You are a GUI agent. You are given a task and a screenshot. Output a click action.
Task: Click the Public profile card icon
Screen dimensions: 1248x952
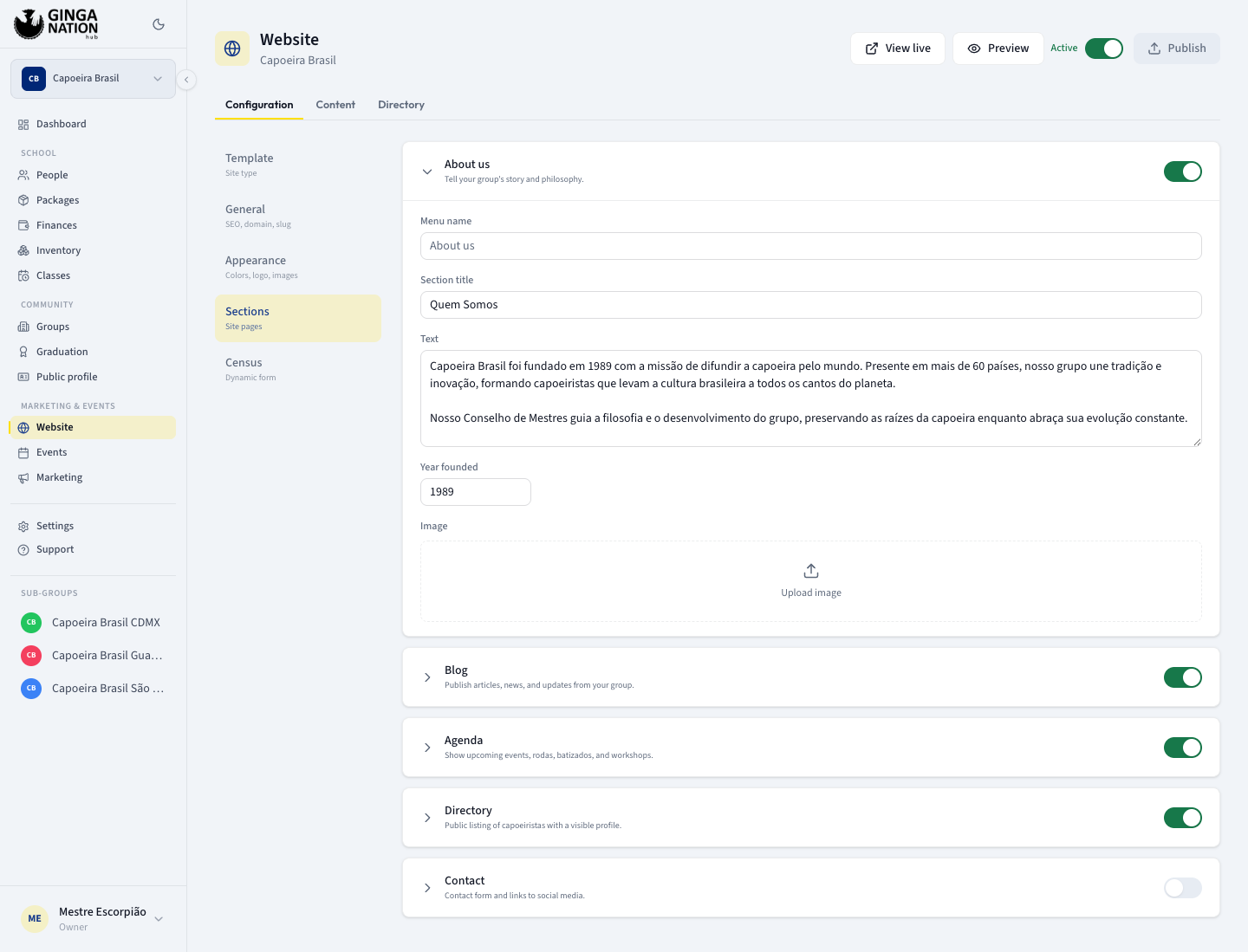click(23, 378)
